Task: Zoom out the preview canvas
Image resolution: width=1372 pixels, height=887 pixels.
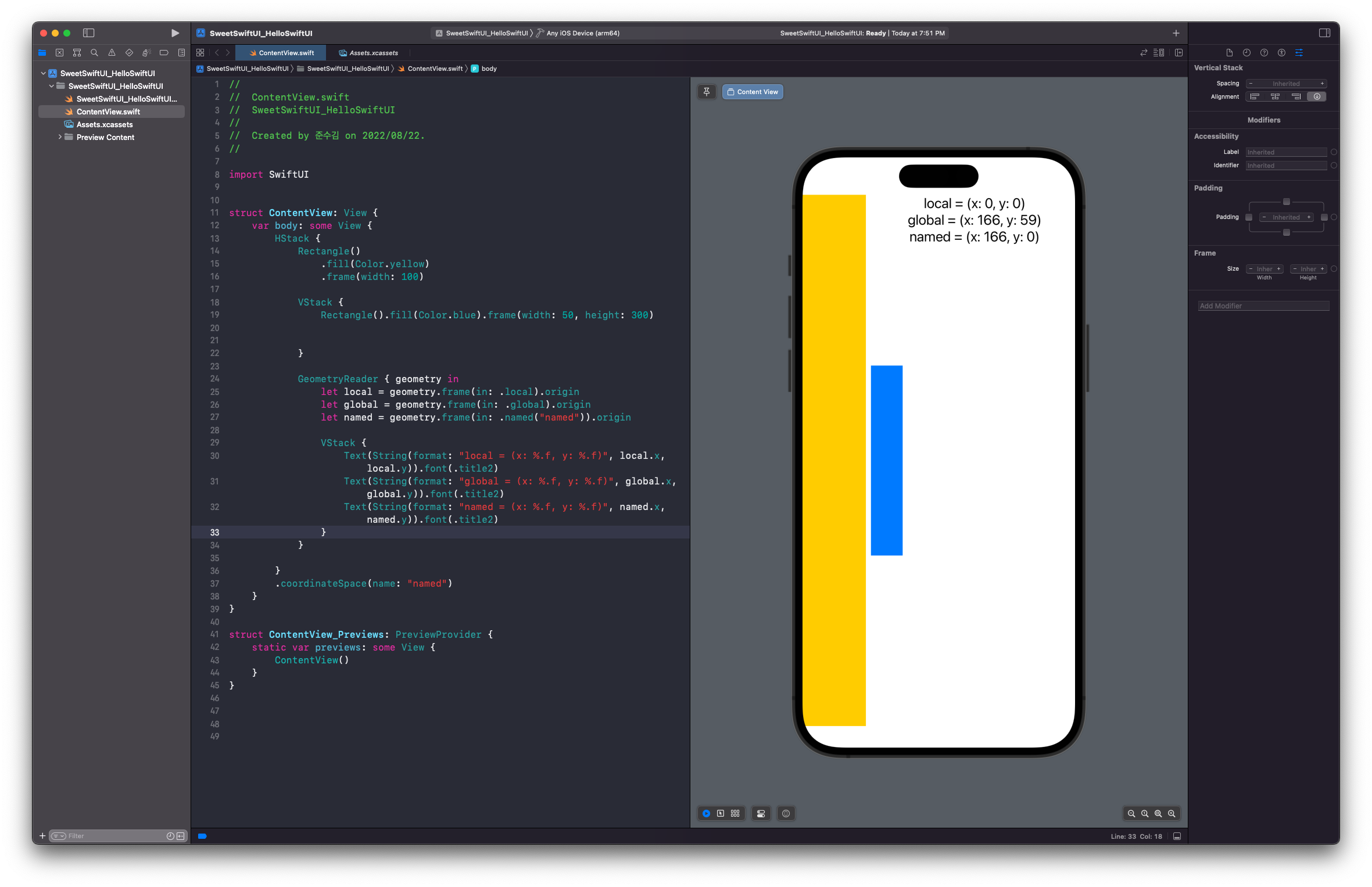Action: pos(1131,813)
